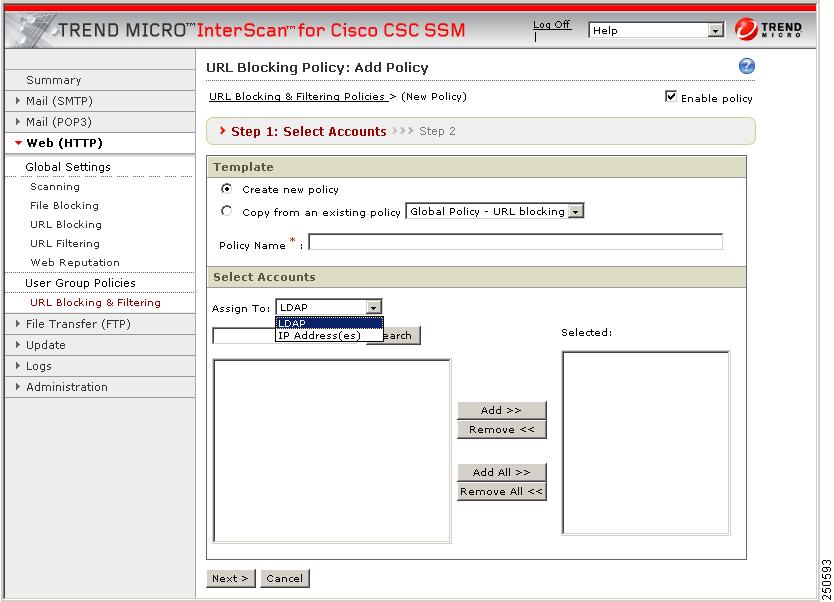Viewport: 834px width, 602px height.
Task: Open the Global Policy - URL blocking dropdown
Action: coord(495,211)
